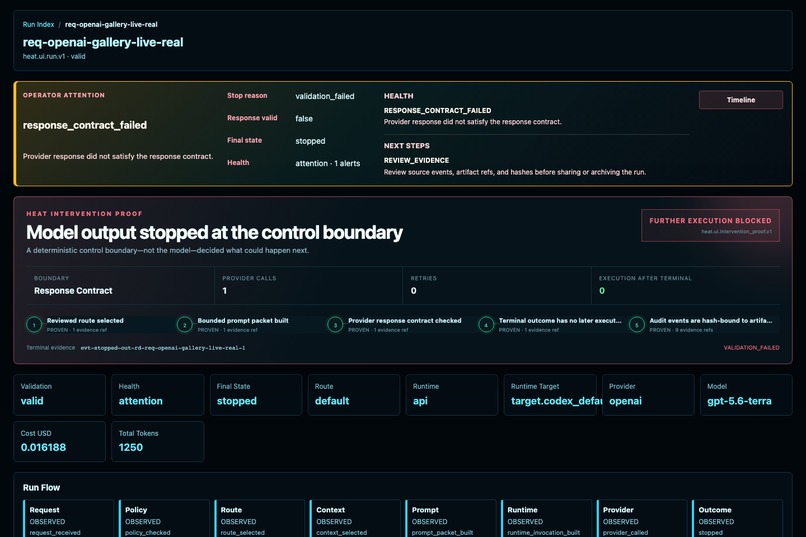Screen dimensions: 806x537
Task: Select the Validation card value 'valid'
Action: point(32,401)
